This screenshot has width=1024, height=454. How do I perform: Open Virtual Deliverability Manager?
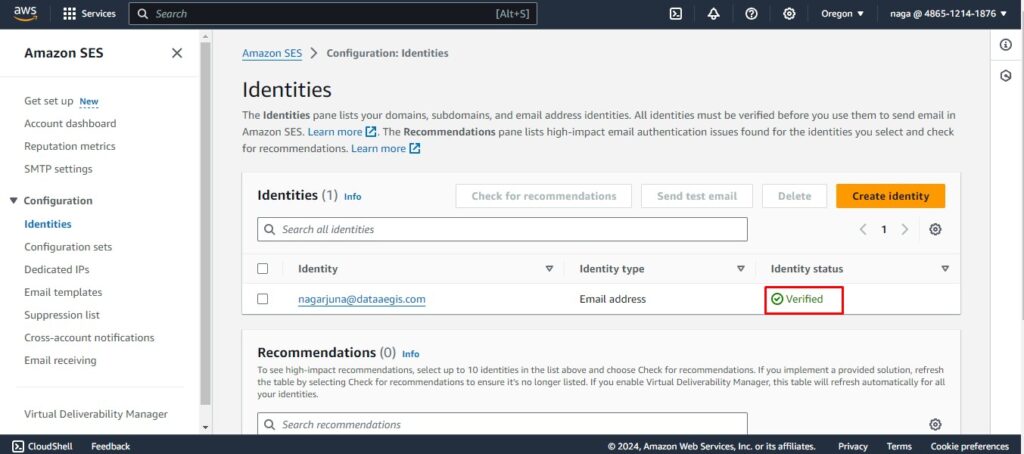[96, 414]
